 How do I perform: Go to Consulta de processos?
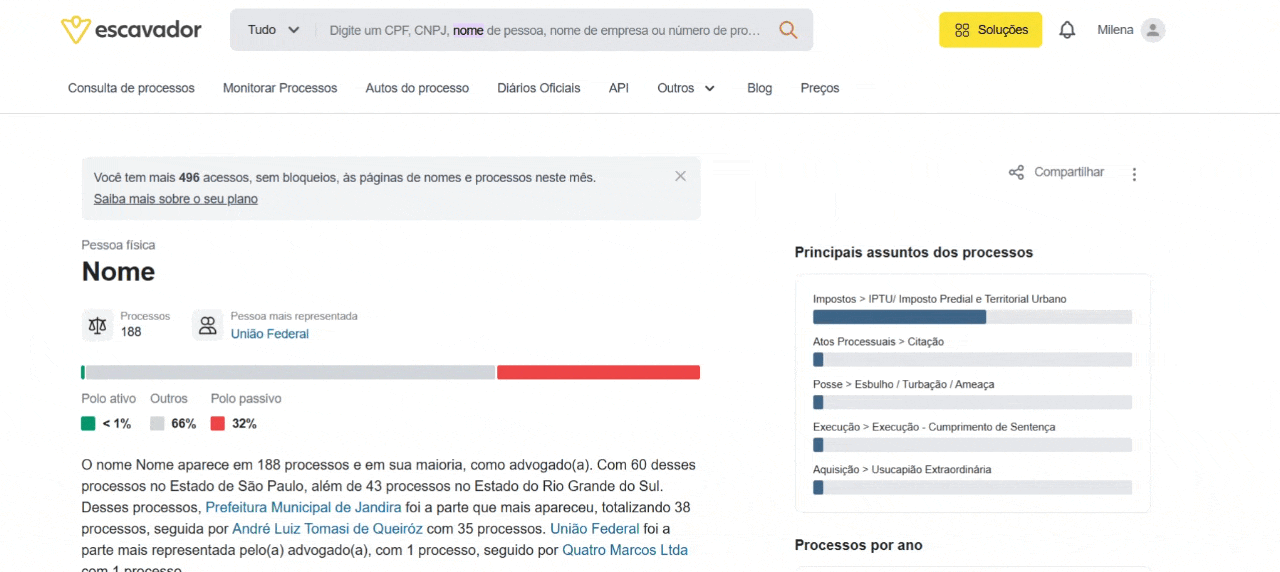click(x=131, y=88)
